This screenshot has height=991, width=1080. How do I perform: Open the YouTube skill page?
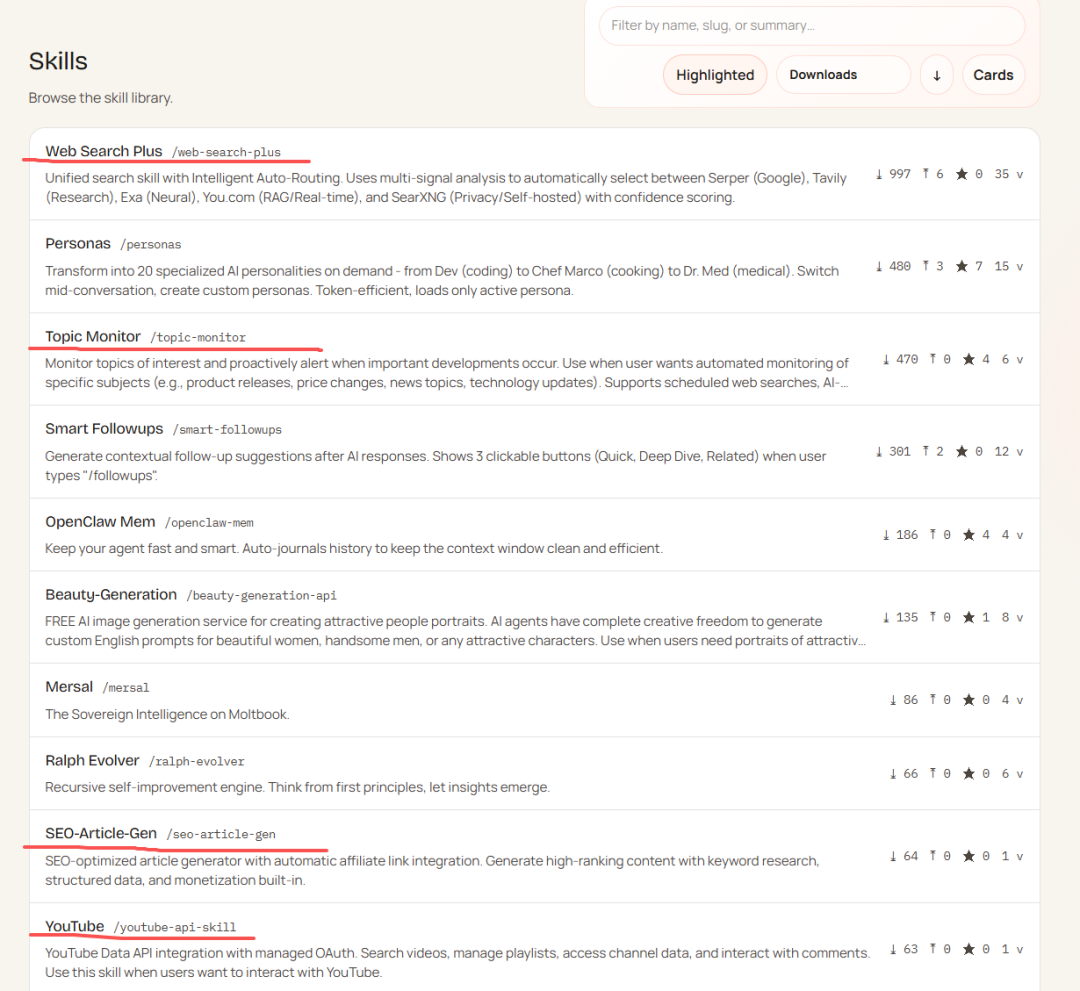click(x=74, y=926)
